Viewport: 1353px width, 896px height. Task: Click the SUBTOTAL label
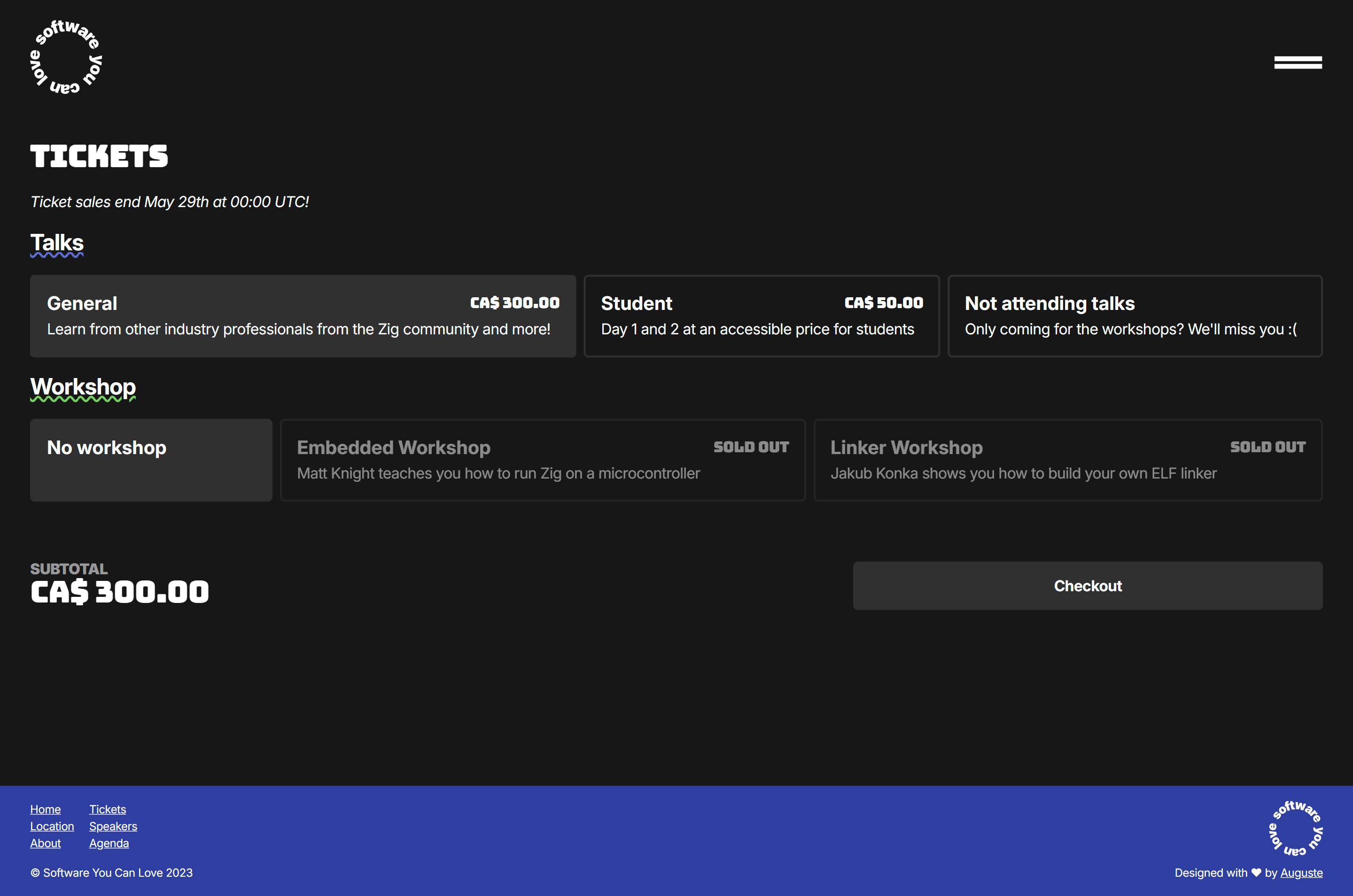pos(69,569)
